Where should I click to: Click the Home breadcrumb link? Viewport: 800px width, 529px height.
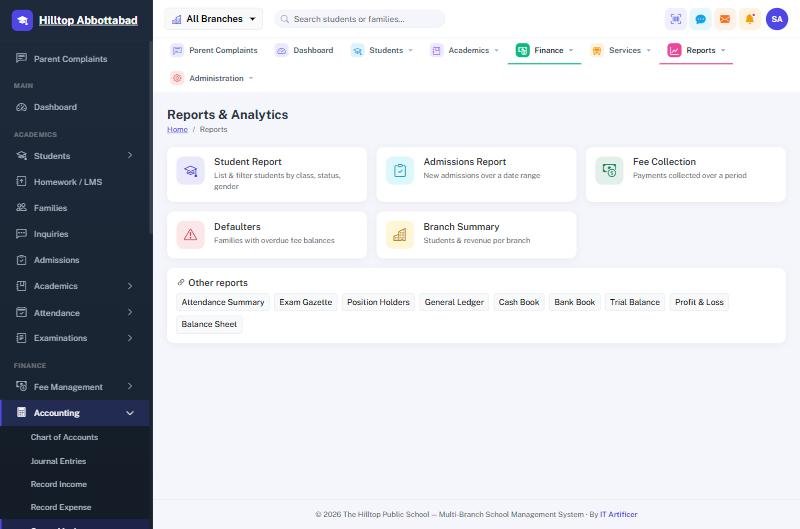177,130
